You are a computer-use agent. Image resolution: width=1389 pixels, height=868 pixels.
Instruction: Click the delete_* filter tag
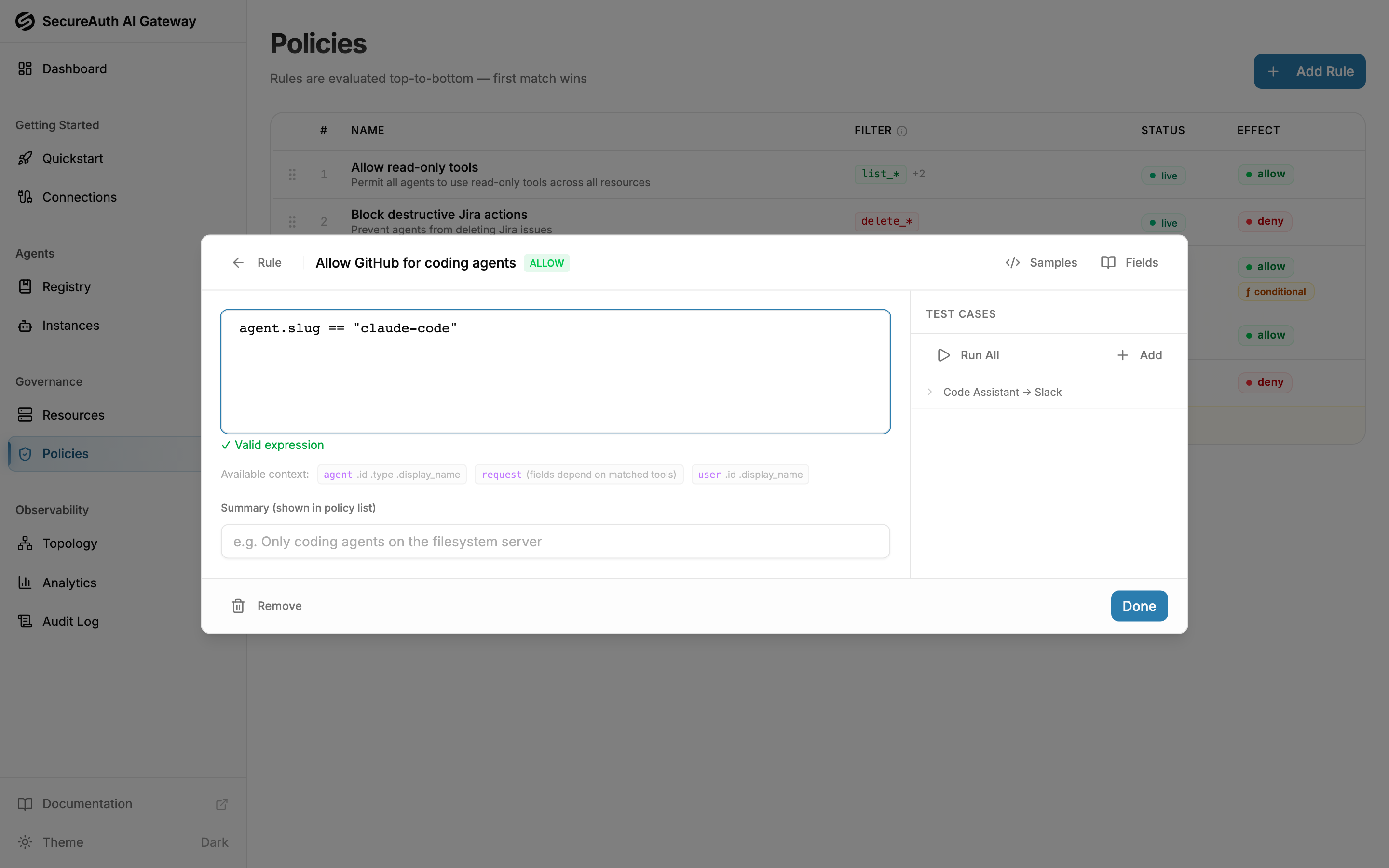tap(887, 222)
